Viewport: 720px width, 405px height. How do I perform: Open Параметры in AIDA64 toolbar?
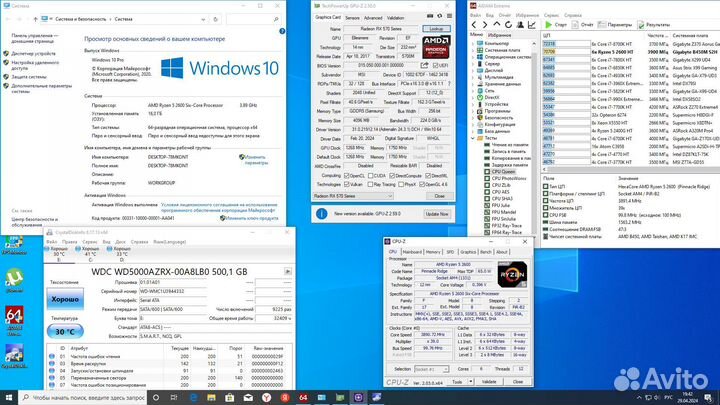coord(614,25)
